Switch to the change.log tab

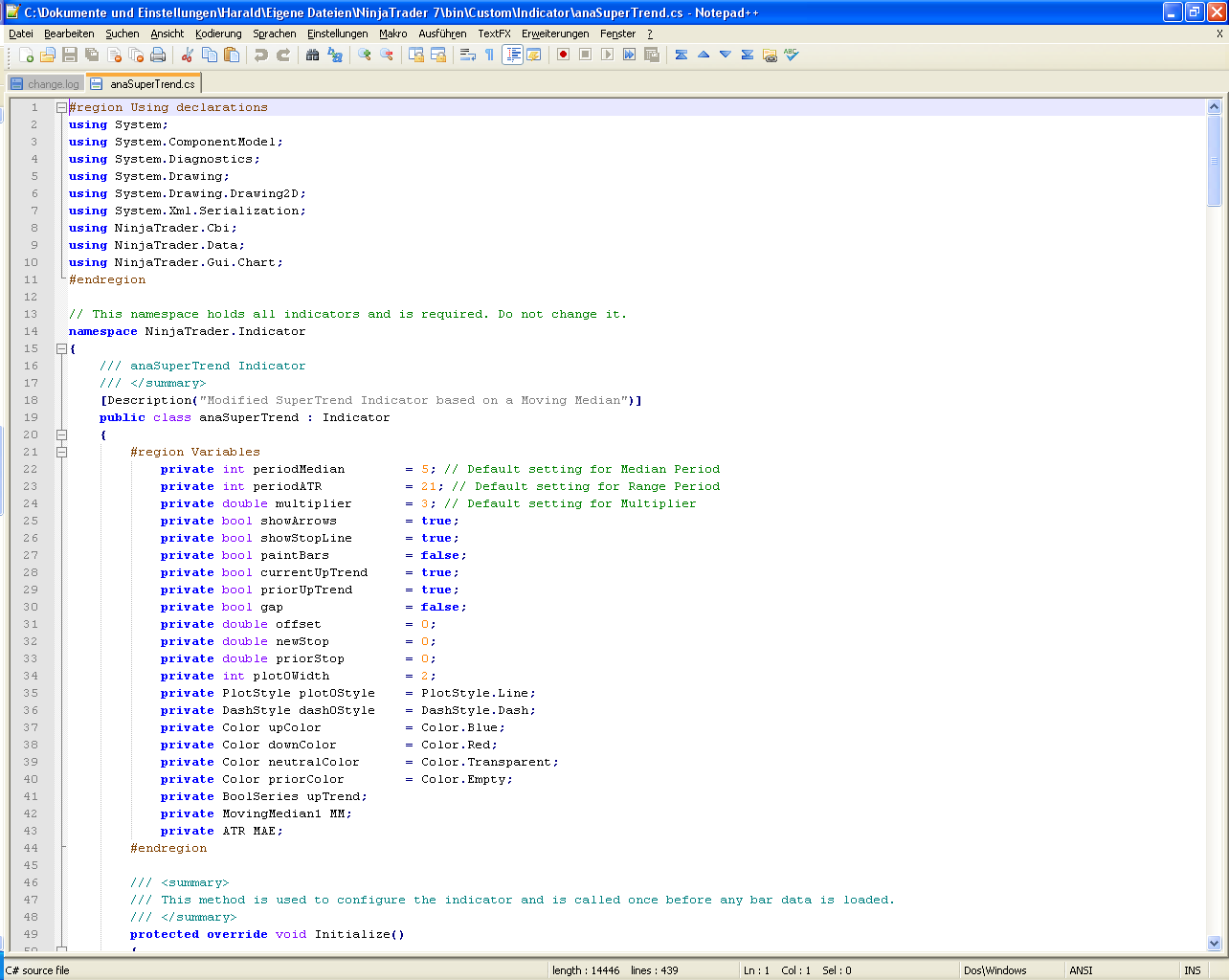point(46,84)
